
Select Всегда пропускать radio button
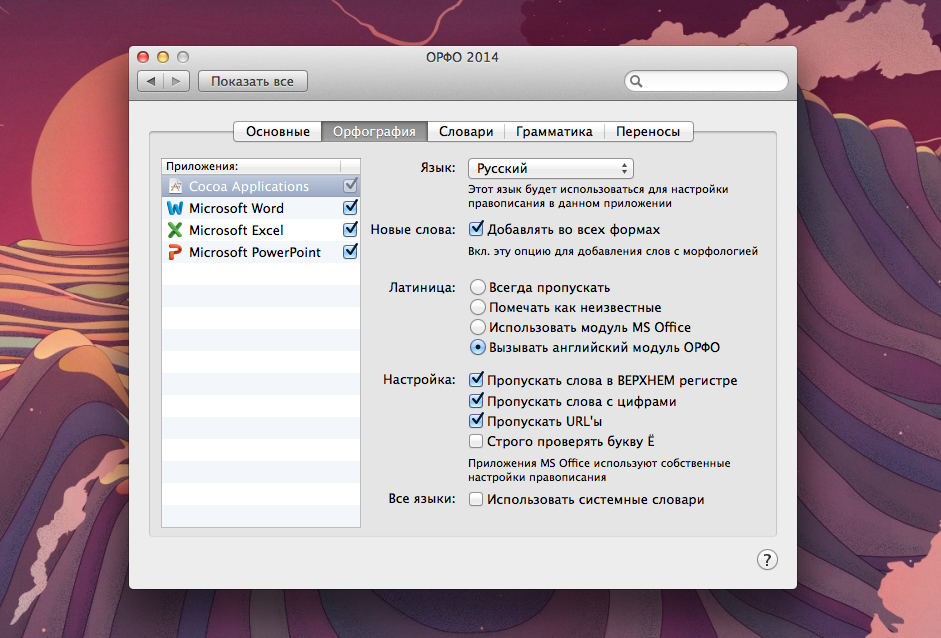478,287
